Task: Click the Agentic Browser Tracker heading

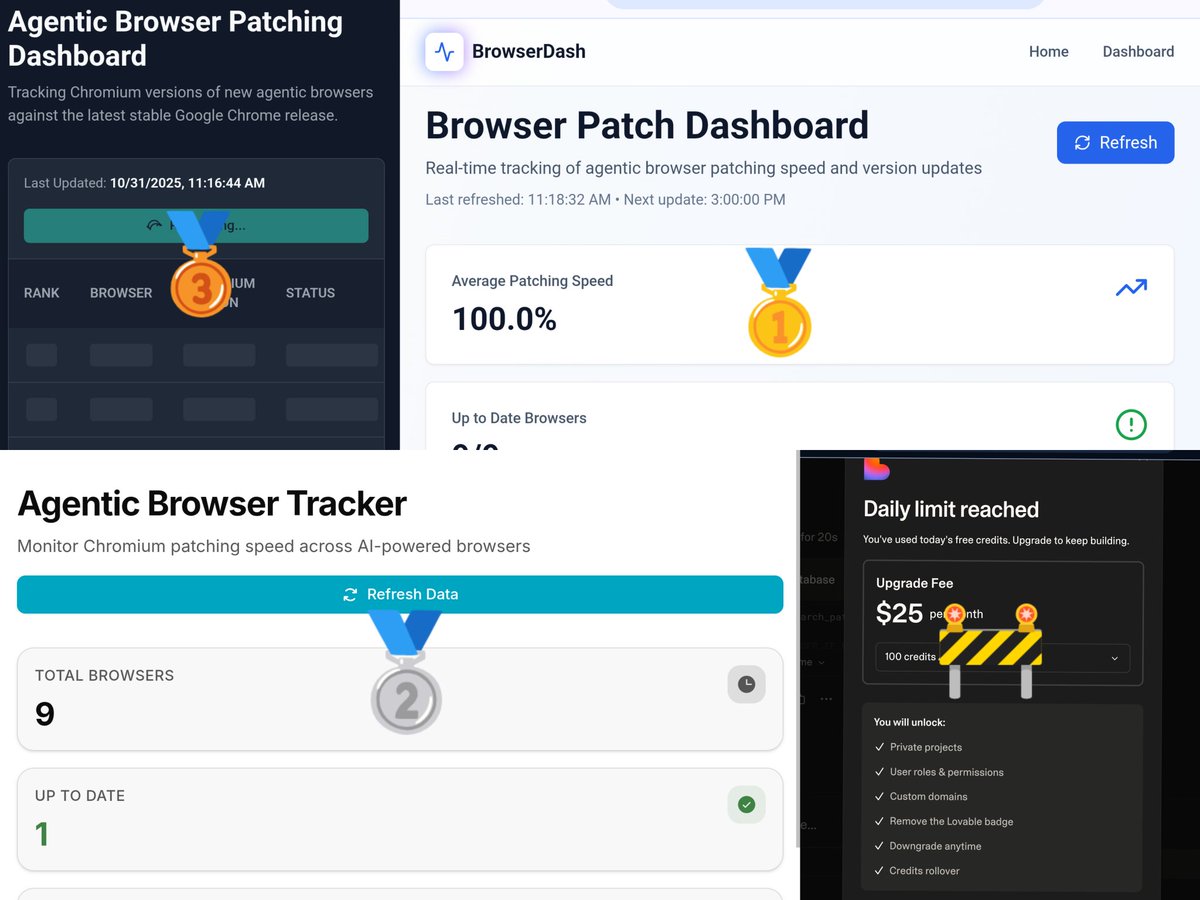Action: tap(212, 503)
